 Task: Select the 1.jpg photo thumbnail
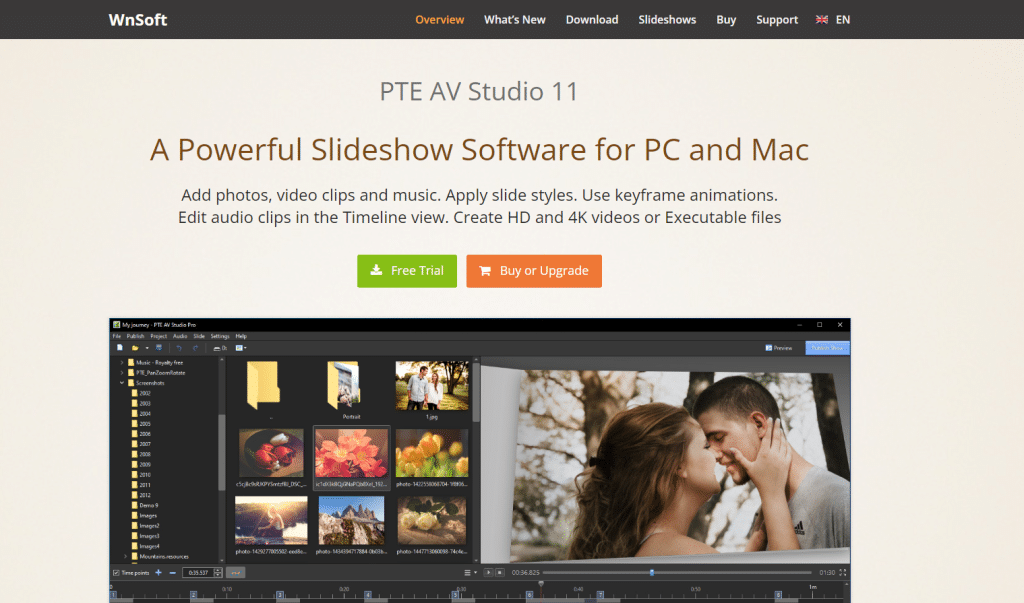(x=432, y=388)
